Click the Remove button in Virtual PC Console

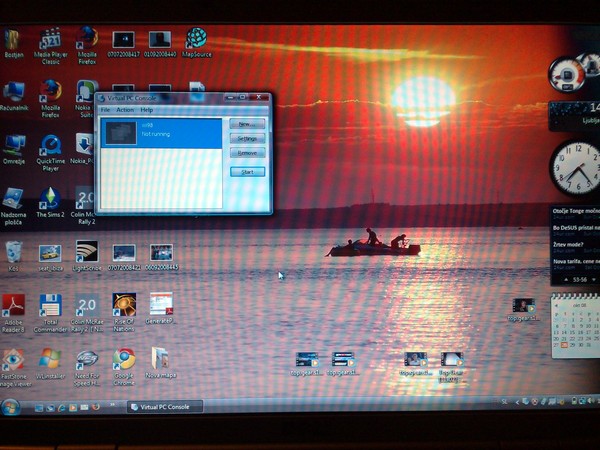[x=247, y=153]
